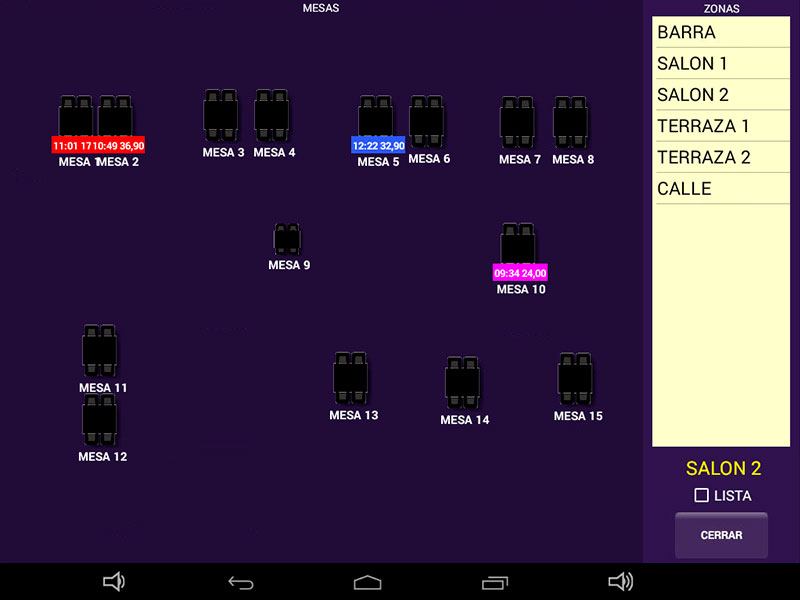Click the MESA 11 label
This screenshot has height=600, width=800.
point(103,388)
